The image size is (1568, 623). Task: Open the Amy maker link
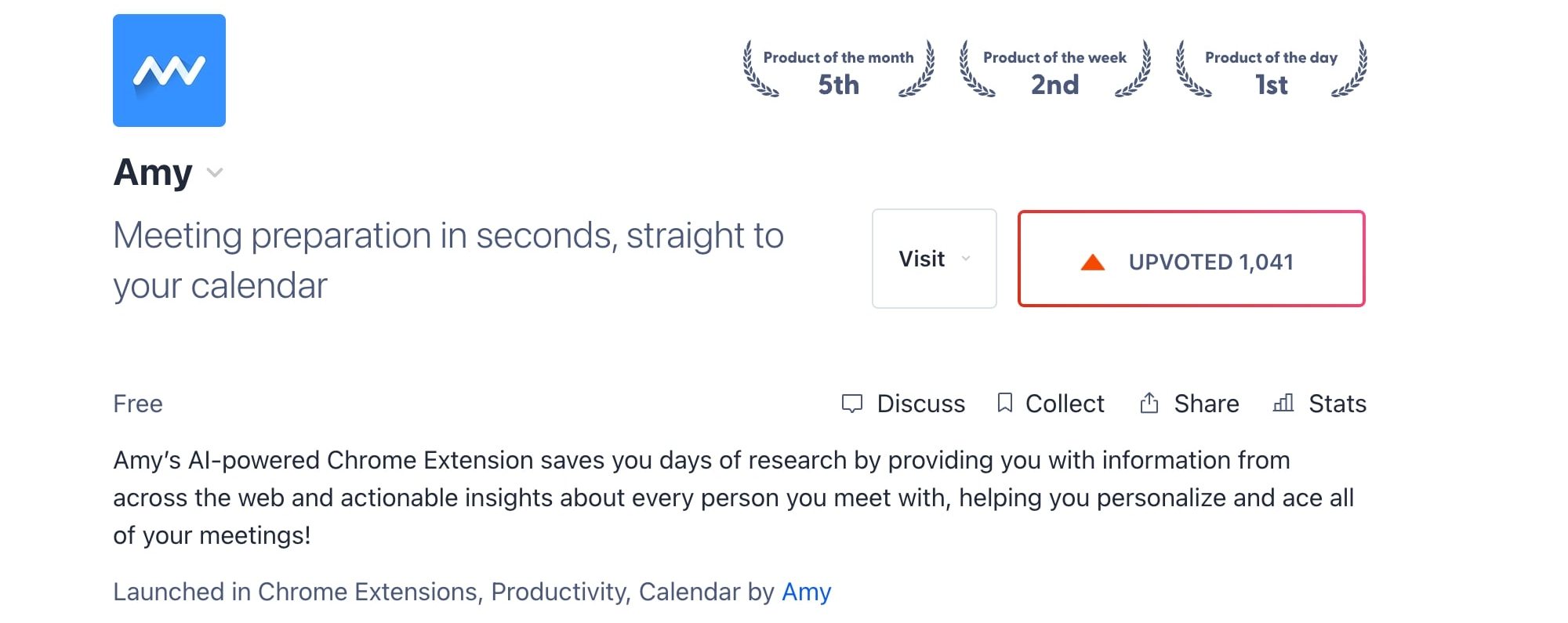pyautogui.click(x=807, y=592)
